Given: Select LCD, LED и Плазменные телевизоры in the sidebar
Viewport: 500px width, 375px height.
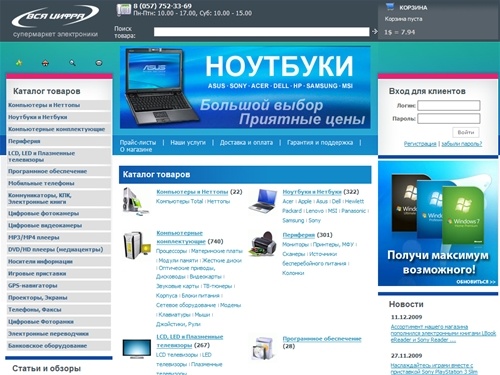Looking at the screenshot, I should click(59, 156).
